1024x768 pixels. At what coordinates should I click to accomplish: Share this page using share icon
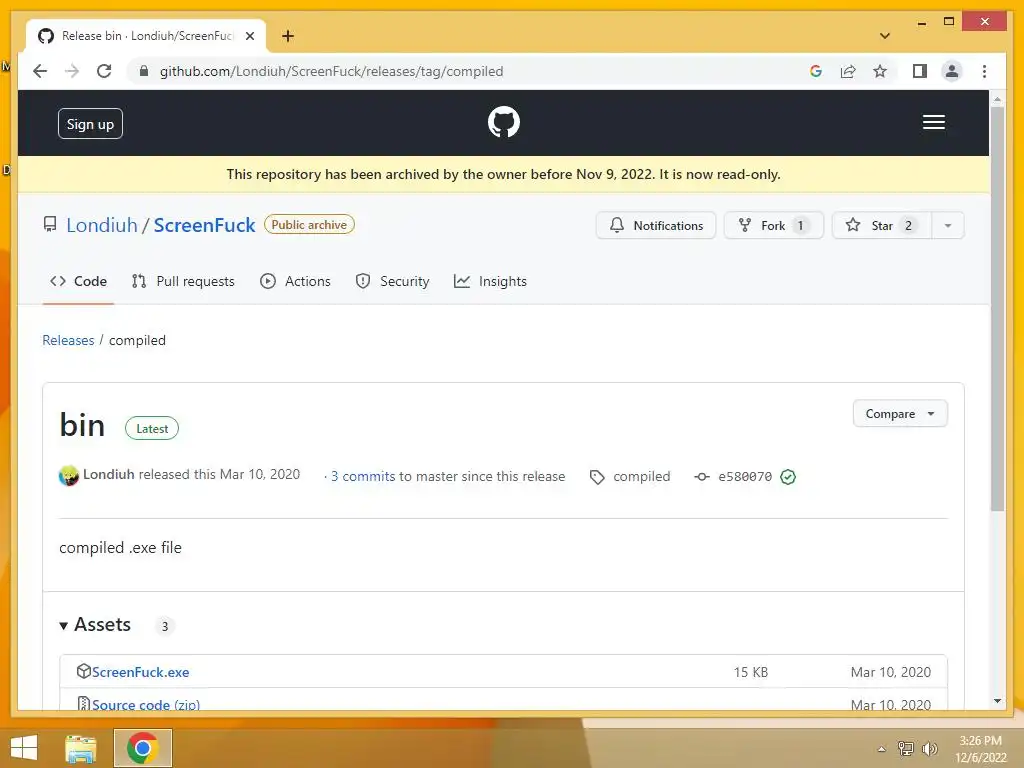848,71
